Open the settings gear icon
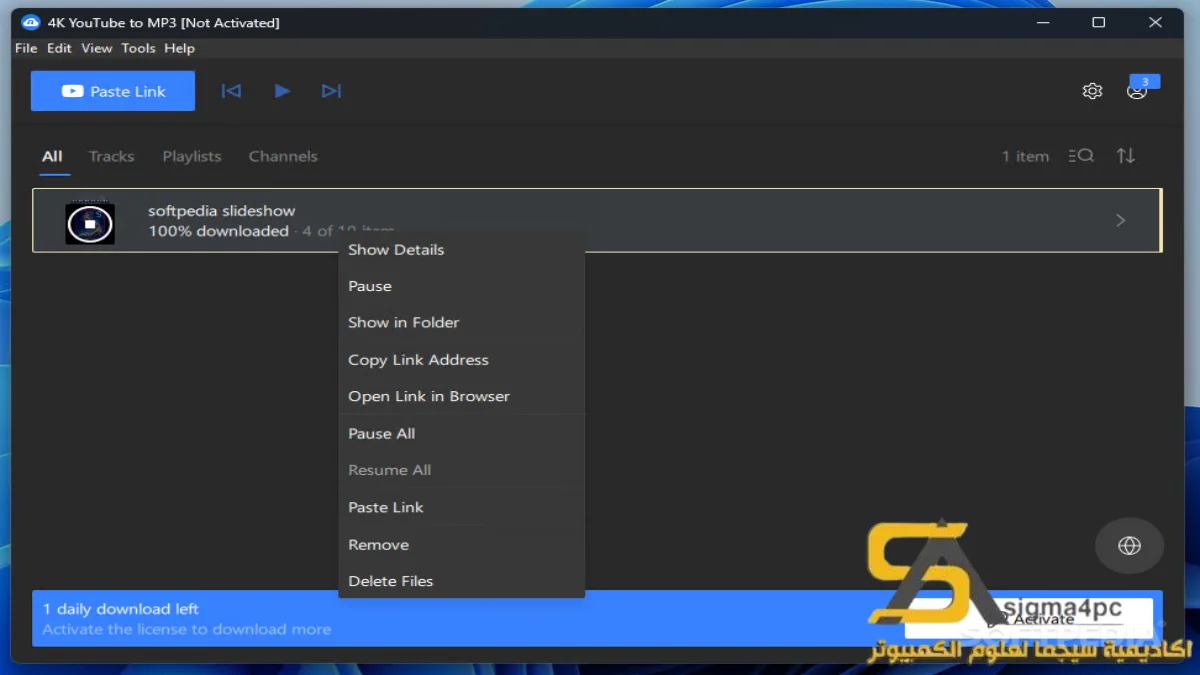 point(1092,91)
